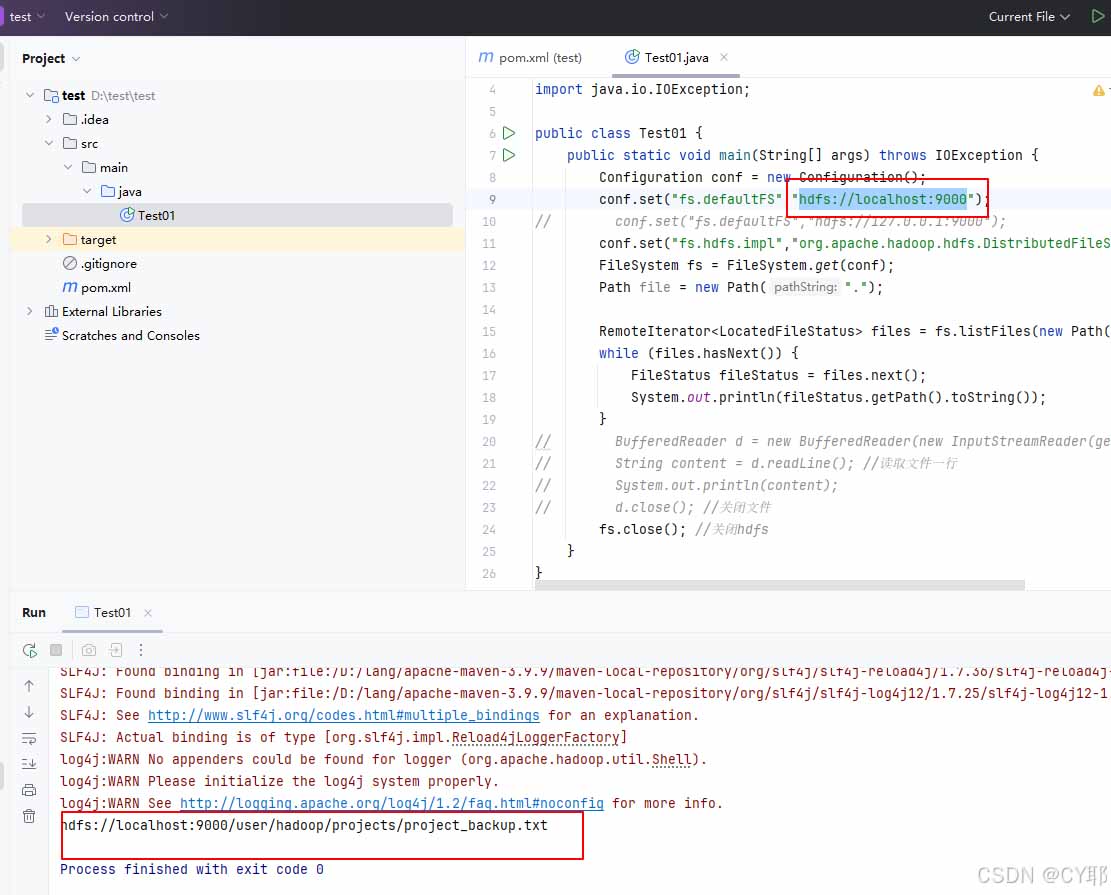Open the Version control dropdown menu
Image resolution: width=1111 pixels, height=895 pixels.
pos(116,16)
